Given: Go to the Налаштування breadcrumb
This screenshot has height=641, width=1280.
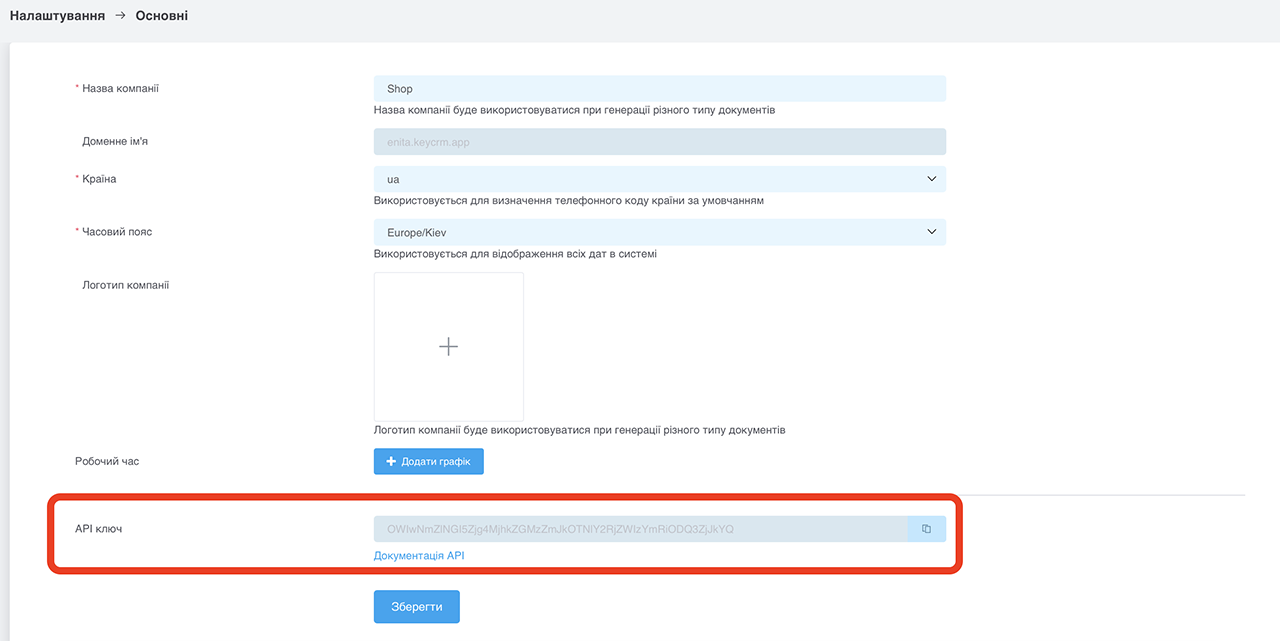Looking at the screenshot, I should [57, 16].
